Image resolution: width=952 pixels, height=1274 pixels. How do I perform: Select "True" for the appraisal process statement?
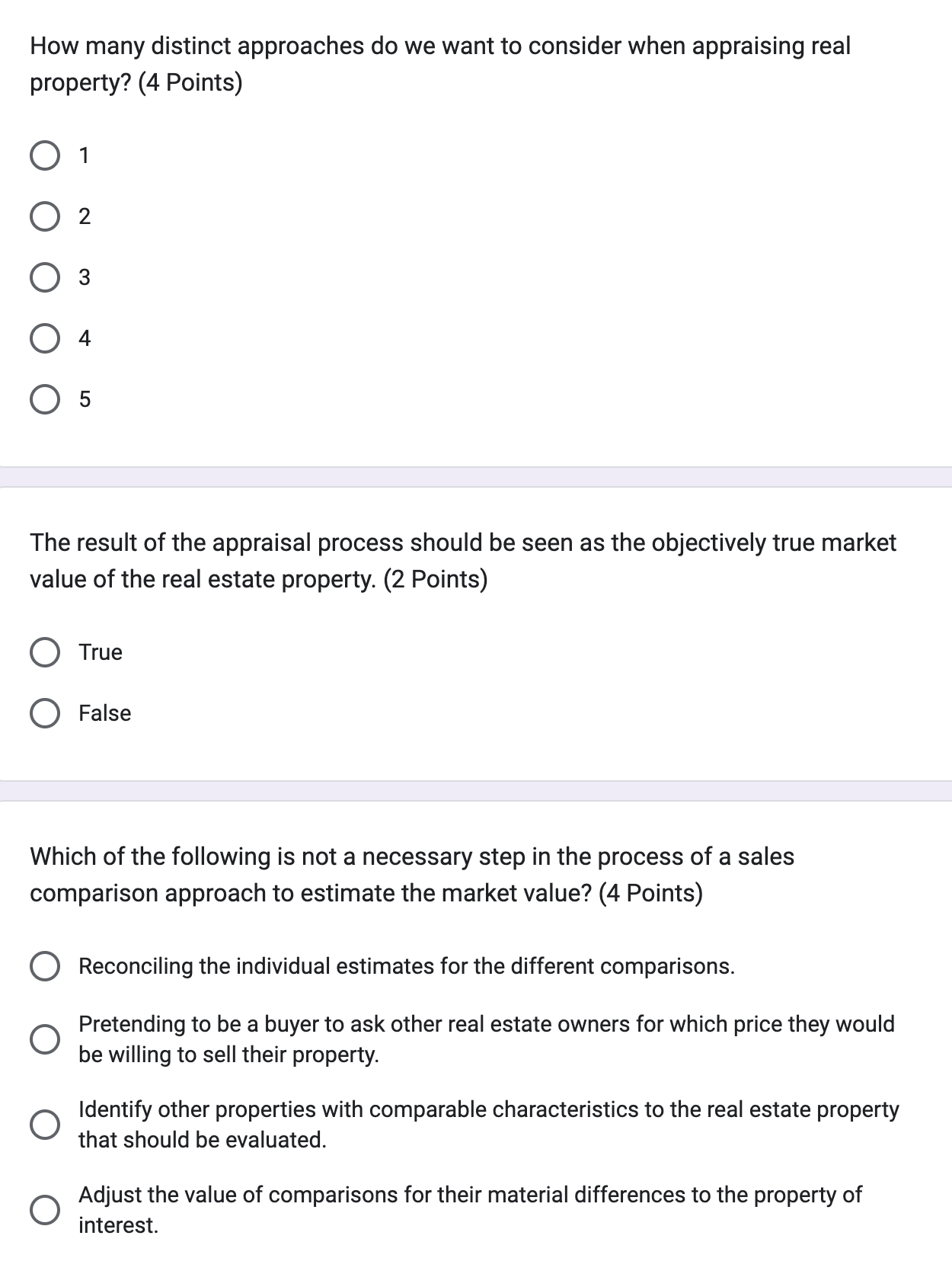click(45, 652)
